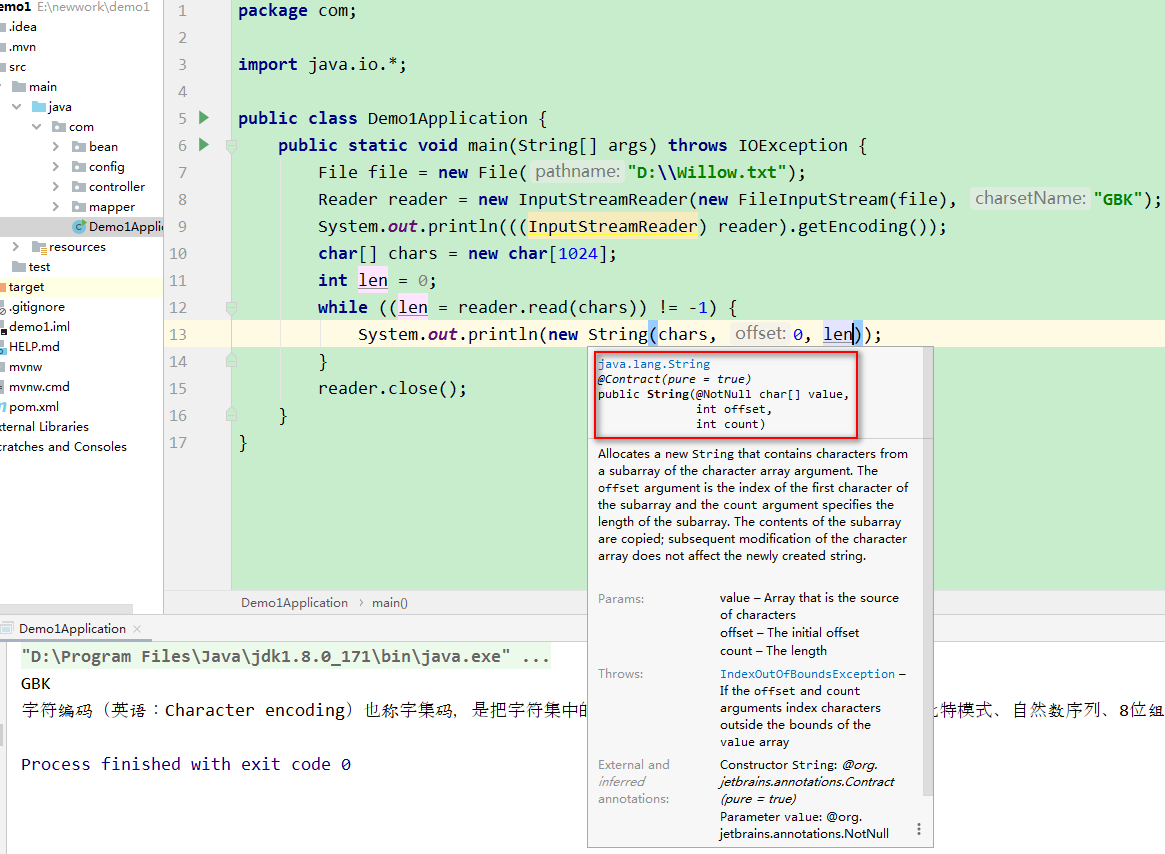Viewport: 1165px width, 854px height.
Task: Expand the mapper package
Action: point(56,207)
